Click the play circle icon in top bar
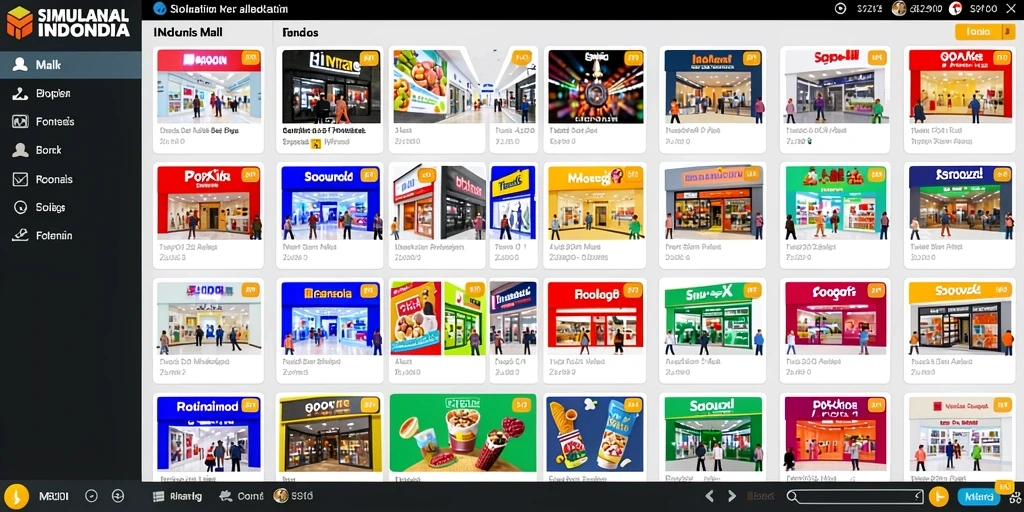This screenshot has width=1024, height=512. [840, 8]
